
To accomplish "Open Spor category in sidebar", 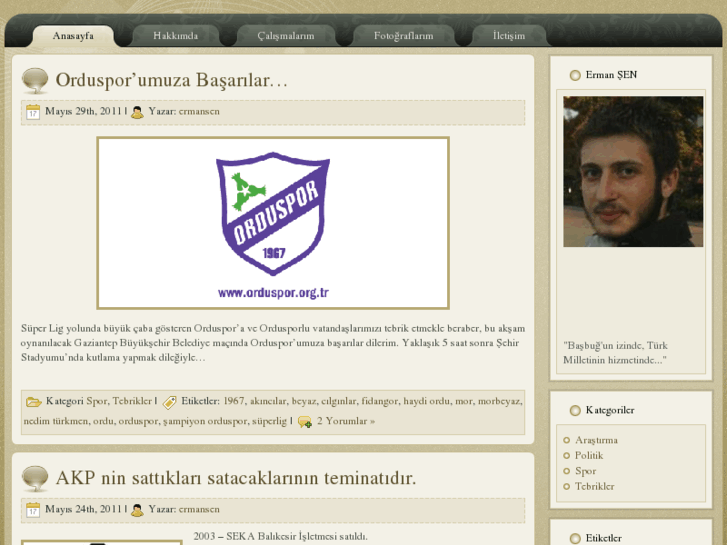I will (586, 471).
